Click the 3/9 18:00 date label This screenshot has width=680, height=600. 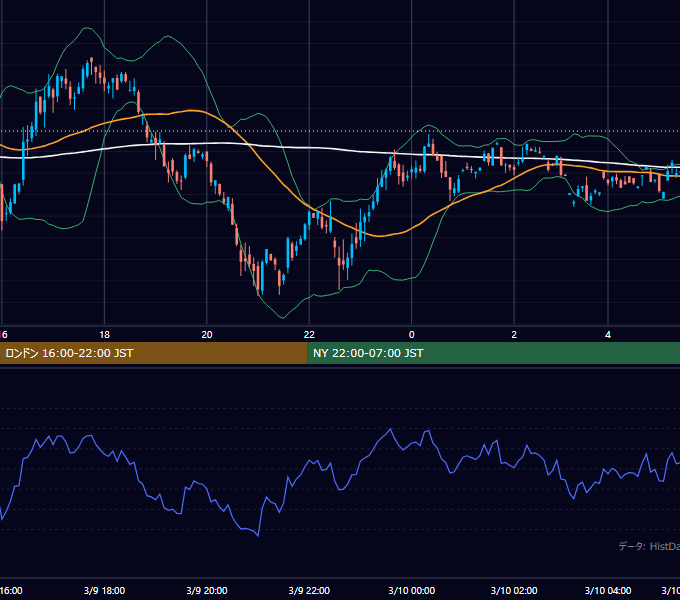[x=105, y=590]
